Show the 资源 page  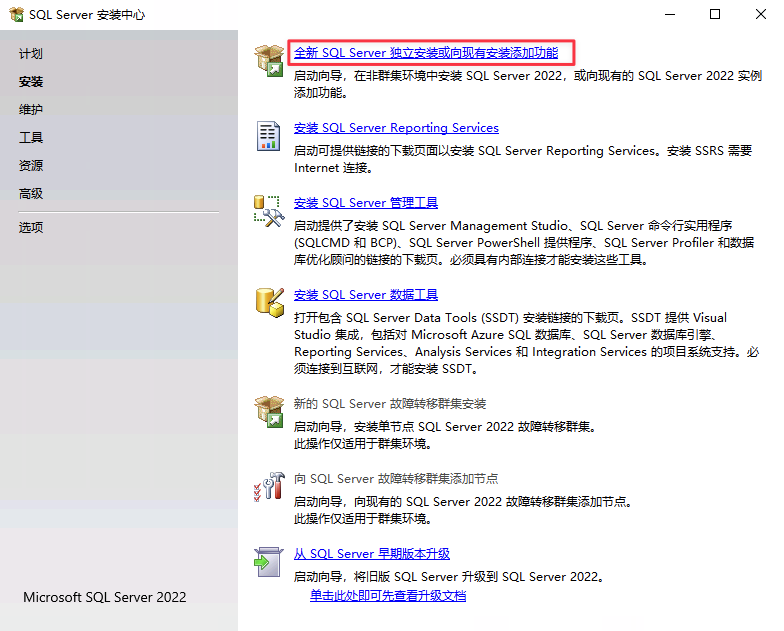tap(31, 166)
